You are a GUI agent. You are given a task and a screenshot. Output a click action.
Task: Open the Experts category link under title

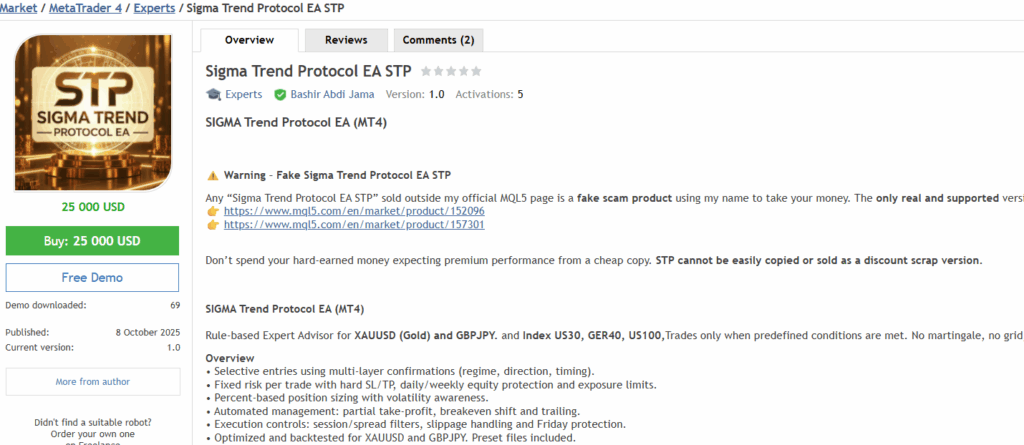coord(243,94)
